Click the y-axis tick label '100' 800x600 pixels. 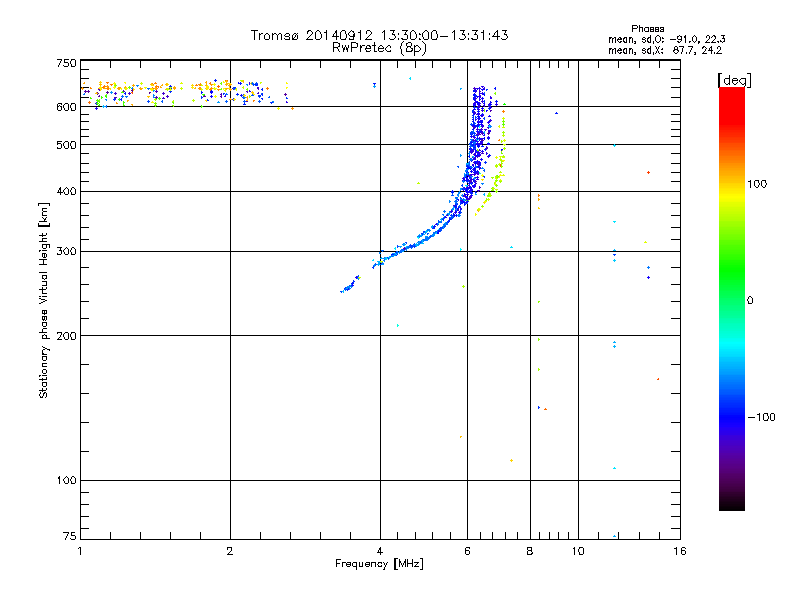coord(66,481)
